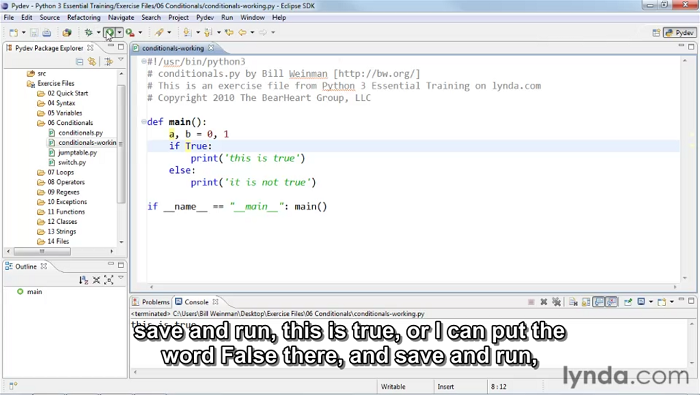Maximize the editor area
700x395 pixels.
(691, 46)
